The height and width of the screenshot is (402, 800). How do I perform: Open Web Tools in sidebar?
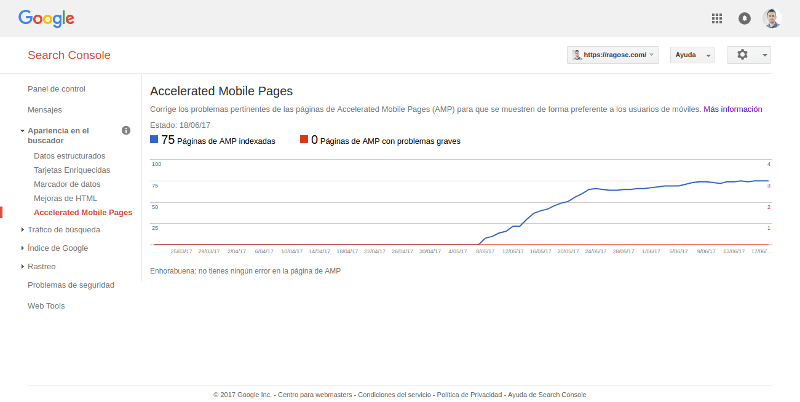point(46,306)
